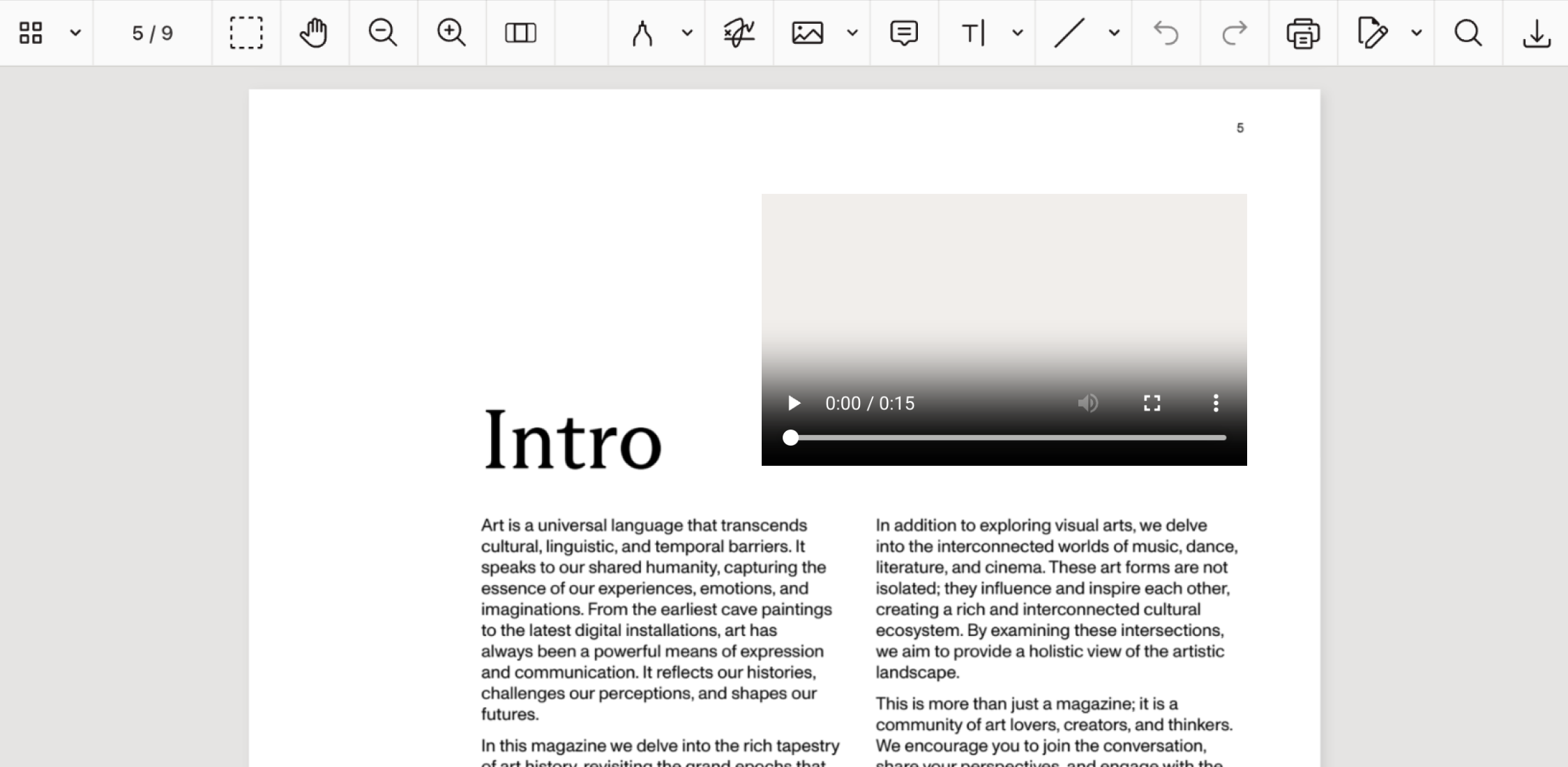Add a comment annotation
The image size is (1568, 767).
click(x=903, y=32)
